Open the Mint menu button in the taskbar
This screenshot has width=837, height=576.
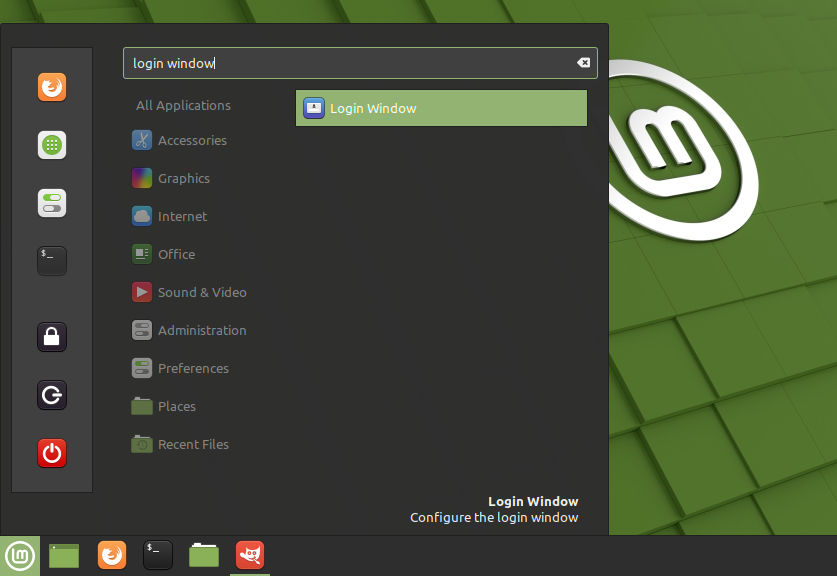(20, 555)
